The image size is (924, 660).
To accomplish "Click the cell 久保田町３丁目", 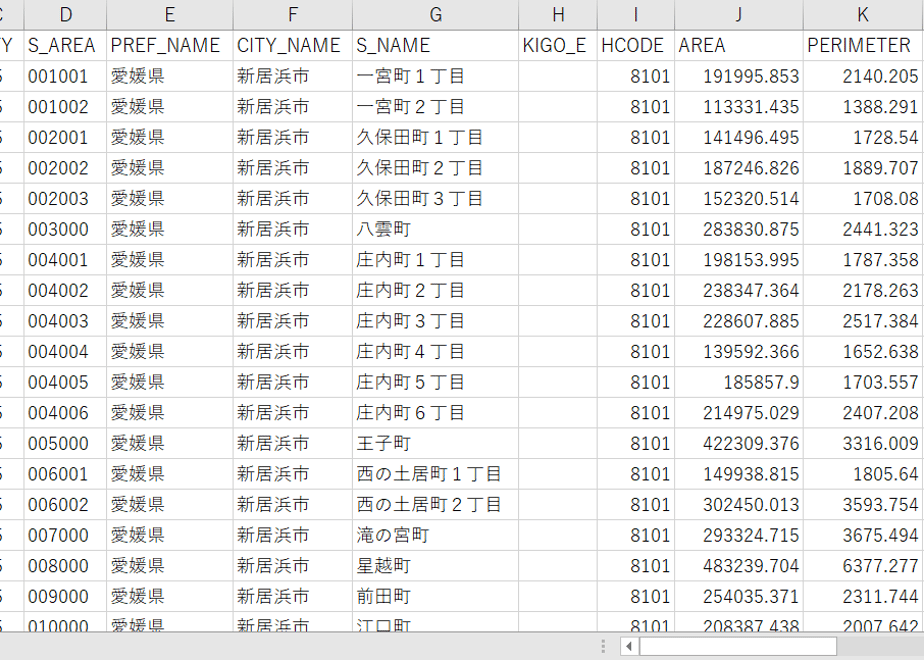I will coord(435,199).
